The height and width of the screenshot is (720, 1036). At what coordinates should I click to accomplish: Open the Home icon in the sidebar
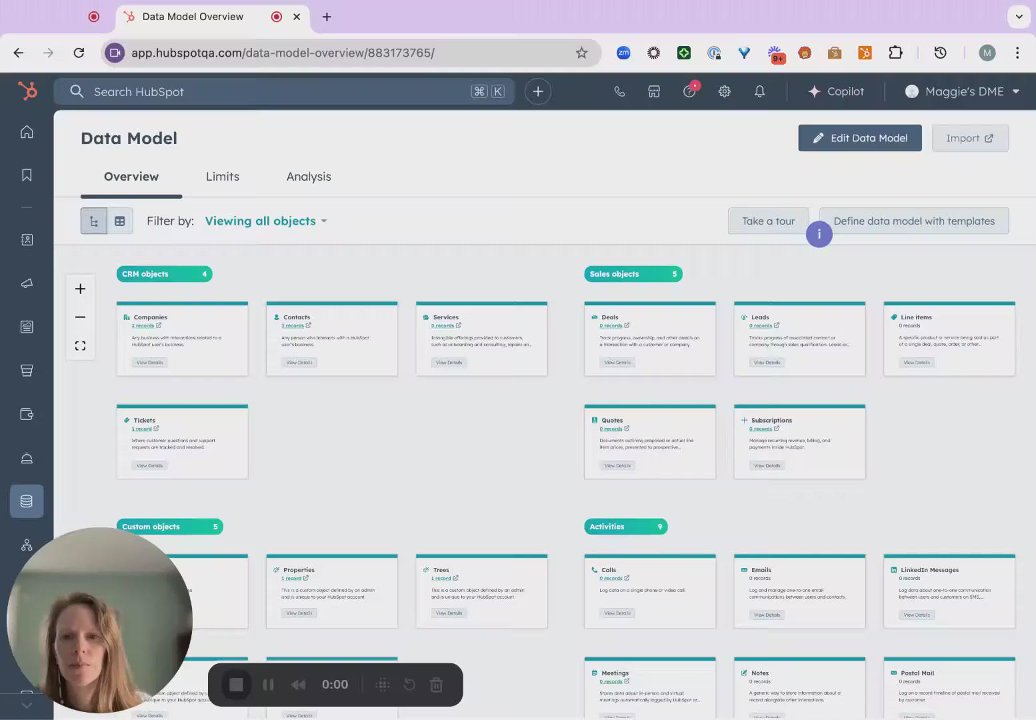[x=26, y=131]
